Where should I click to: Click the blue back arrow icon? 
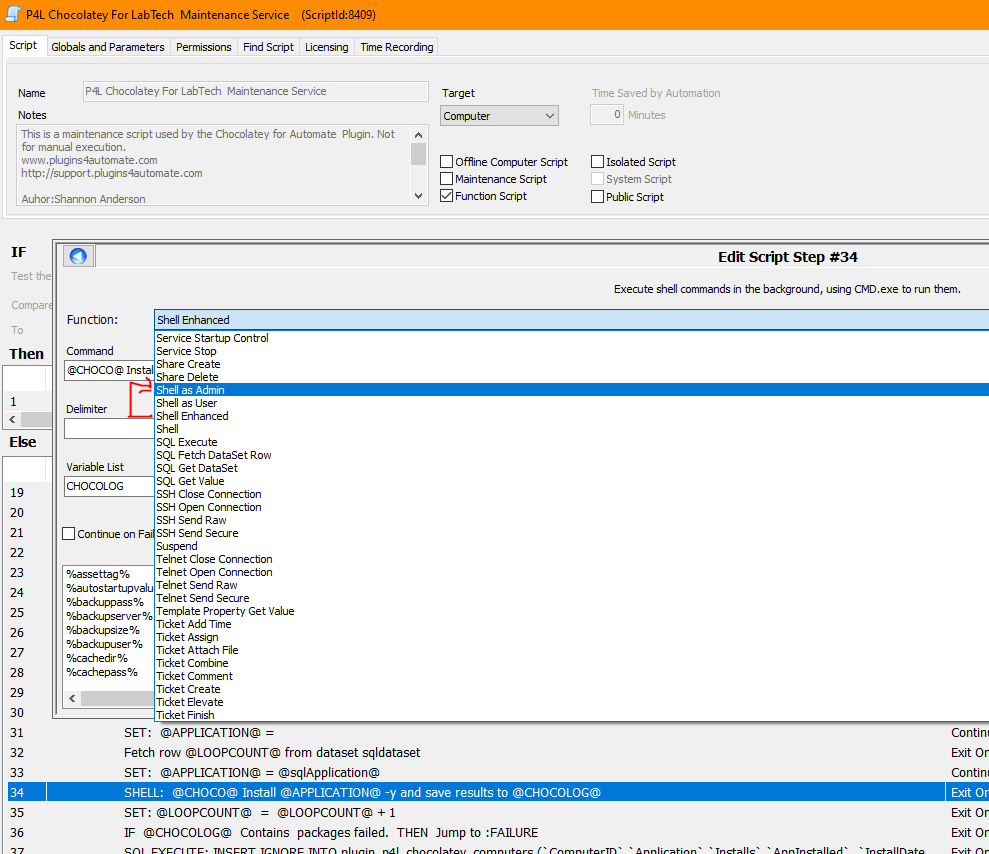point(78,256)
